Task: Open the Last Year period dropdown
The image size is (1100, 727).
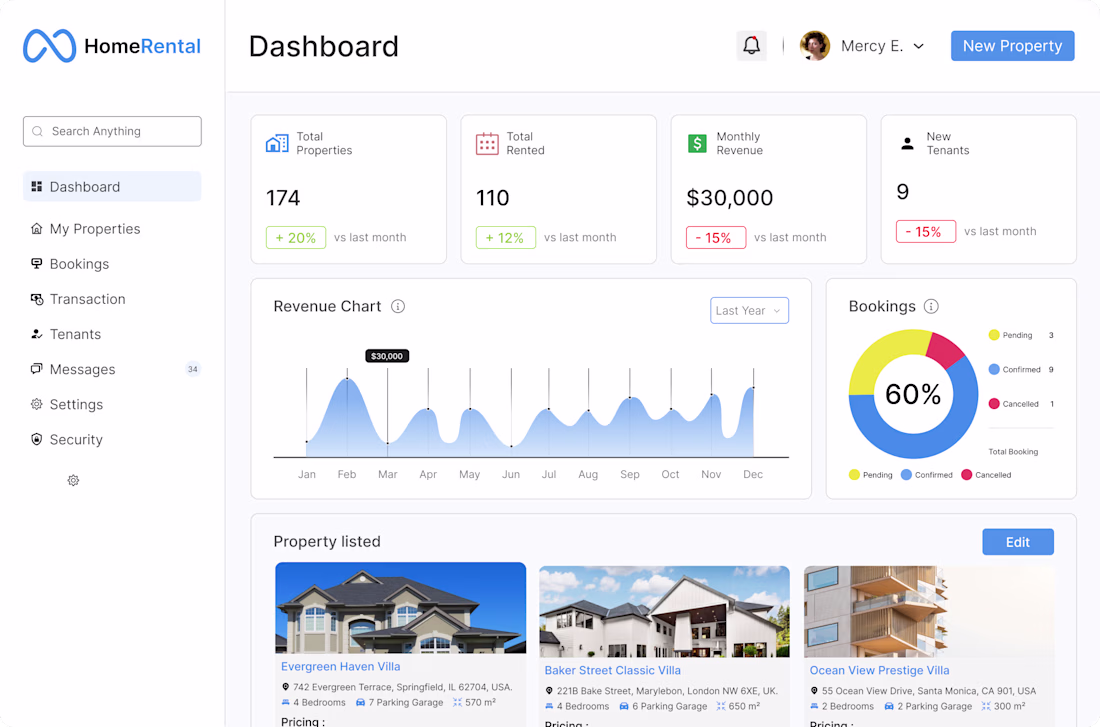Action: pyautogui.click(x=749, y=311)
